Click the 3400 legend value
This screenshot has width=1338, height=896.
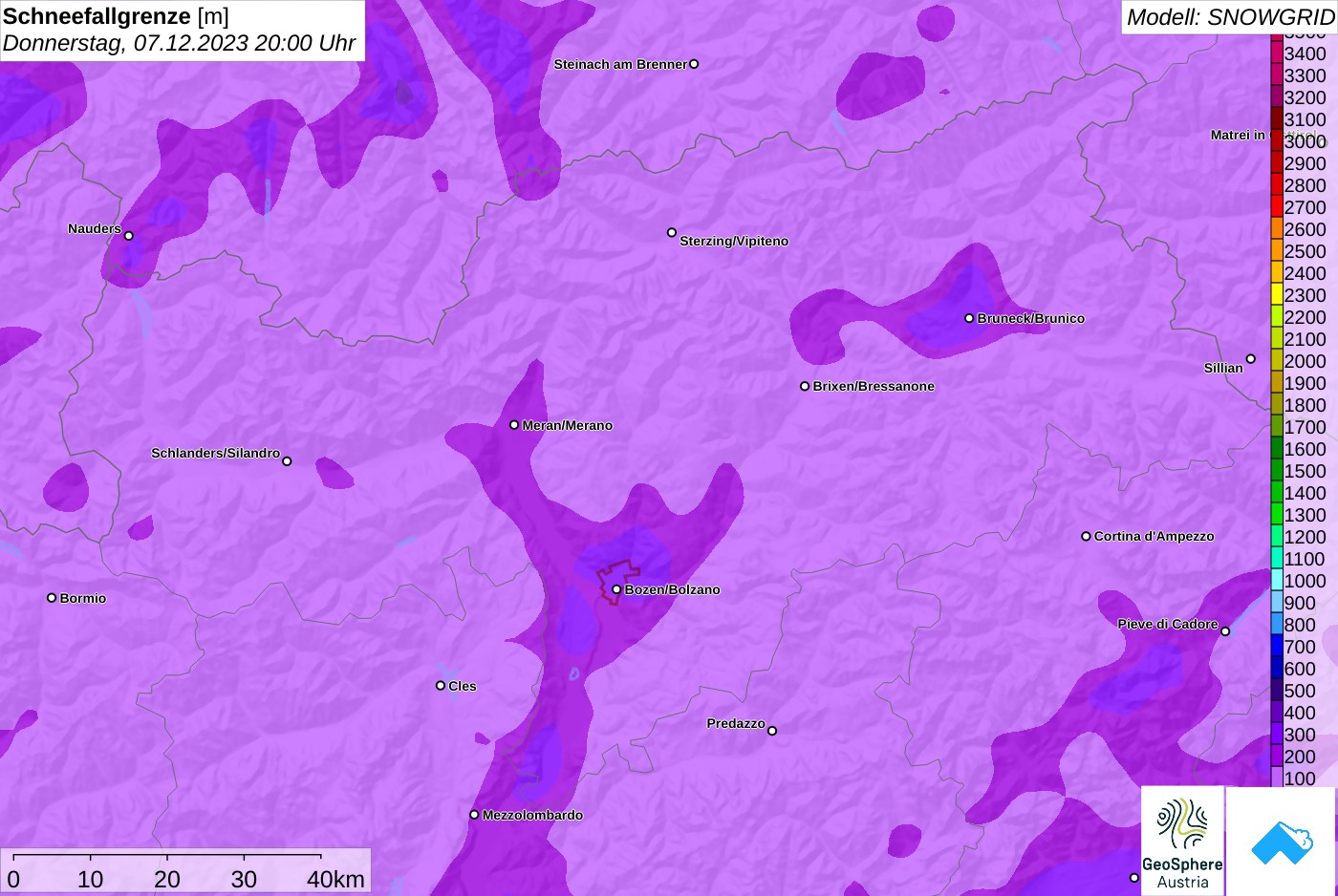click(x=1305, y=53)
